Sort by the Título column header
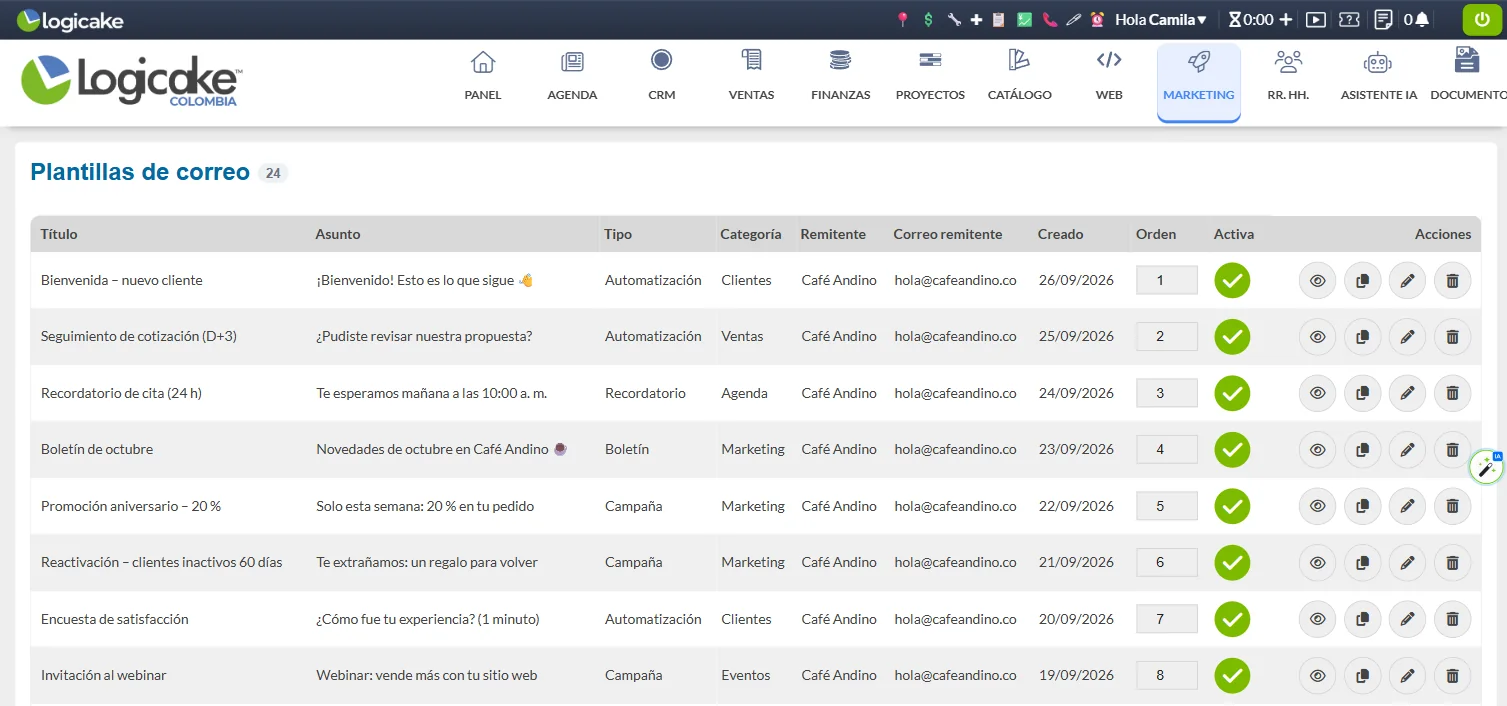The width and height of the screenshot is (1507, 706). click(59, 234)
